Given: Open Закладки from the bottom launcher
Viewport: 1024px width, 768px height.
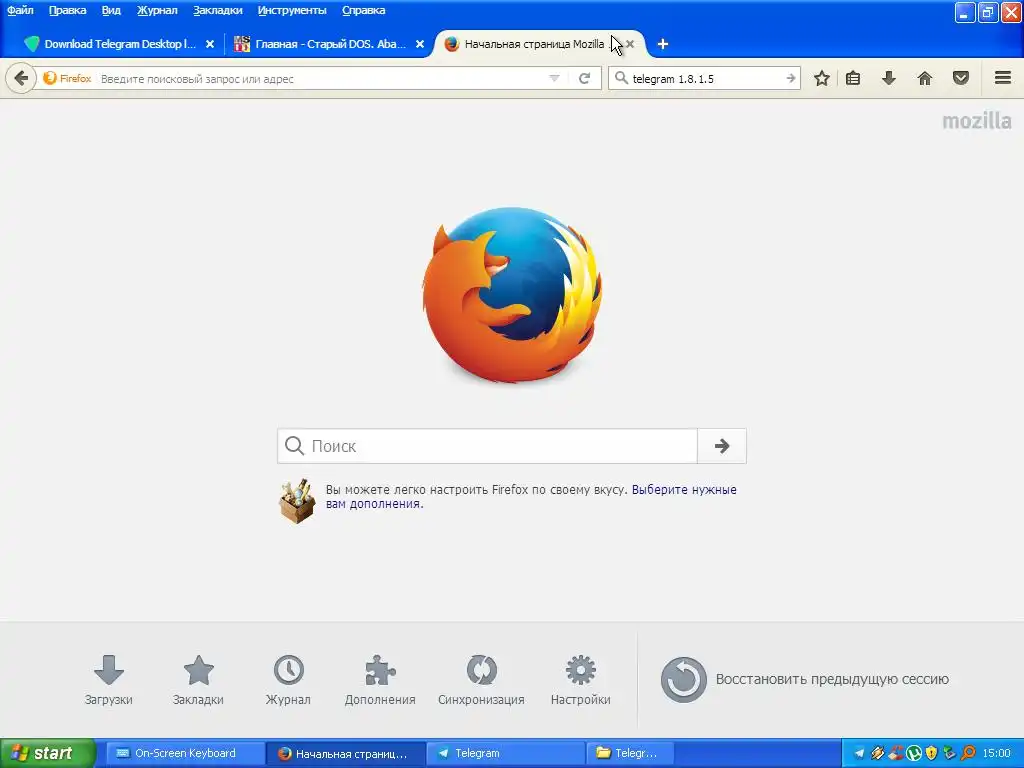Looking at the screenshot, I should tap(198, 680).
